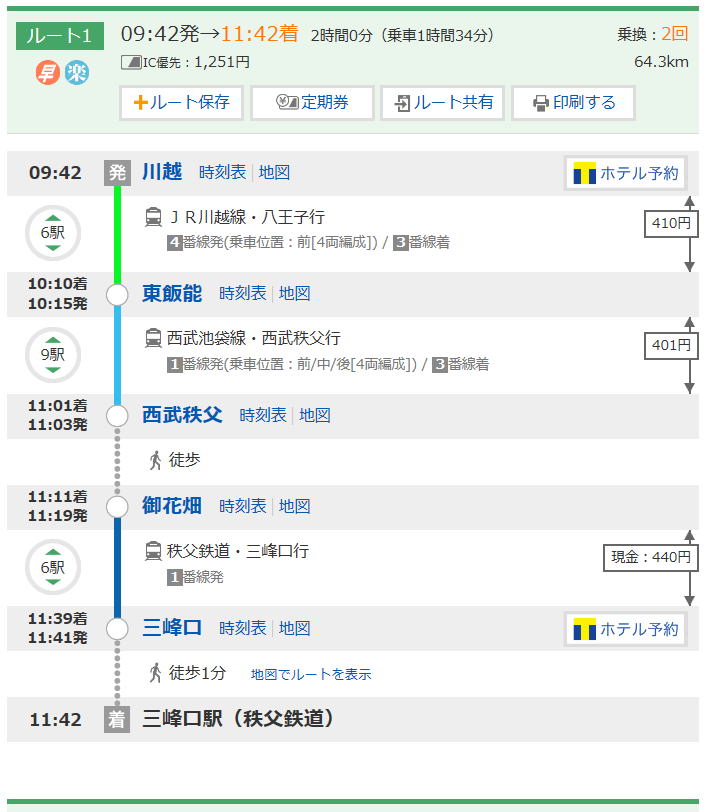
Task: Click 地図でルートを表示 walking route link
Action: 311,674
